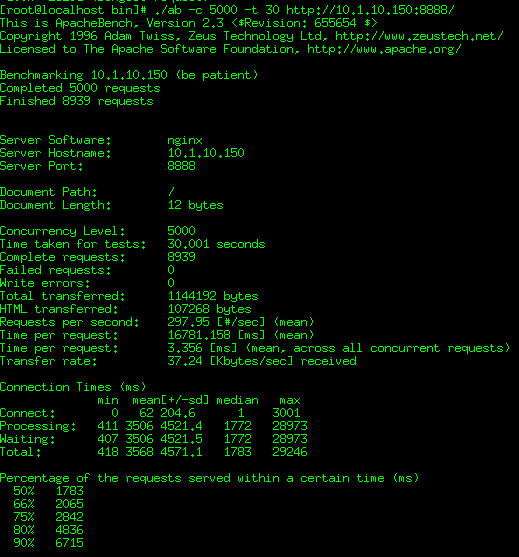
Task: Click the Document Length 12 bytes value
Action: click(x=195, y=205)
